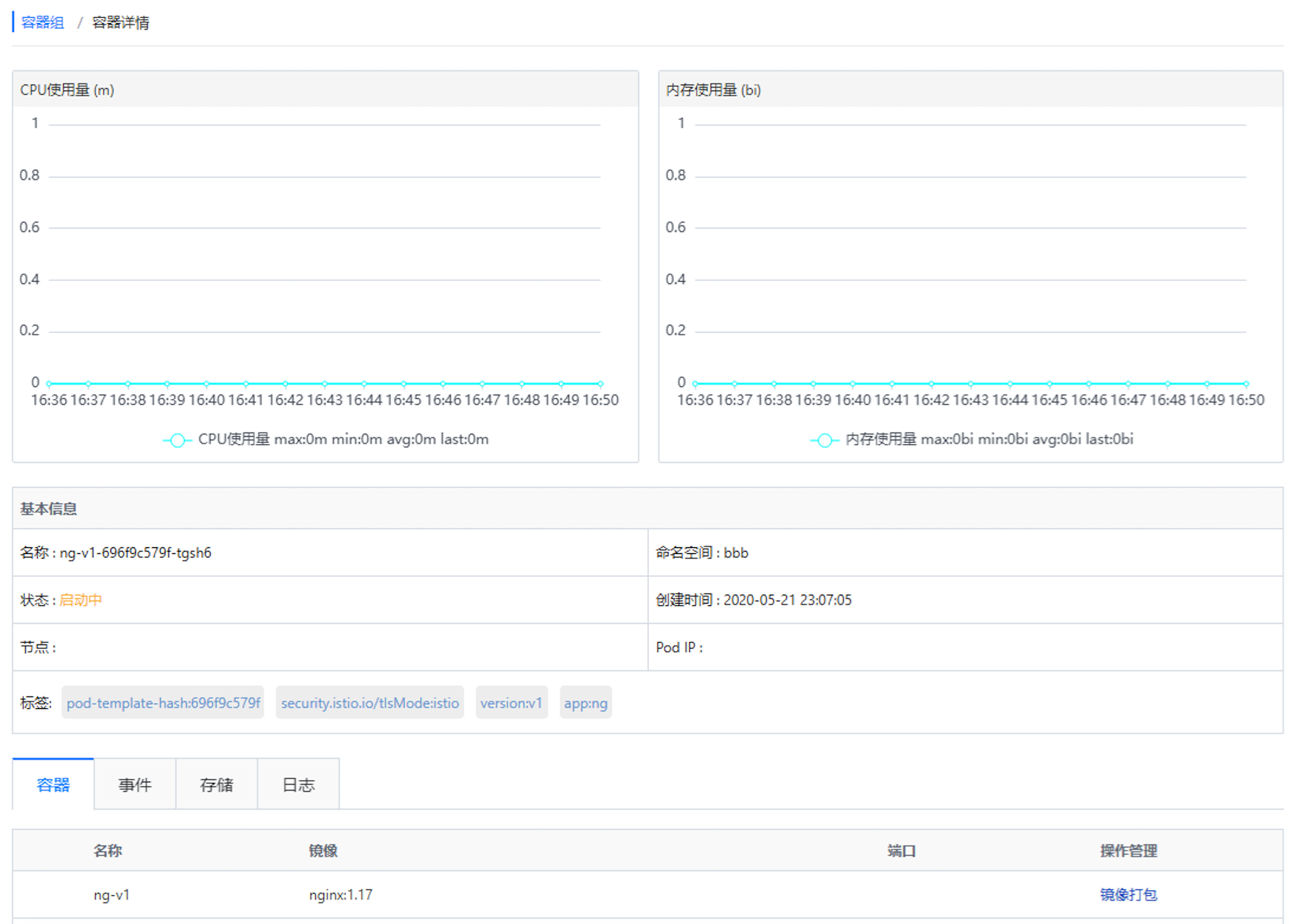Click the 启动中 status text

point(80,600)
